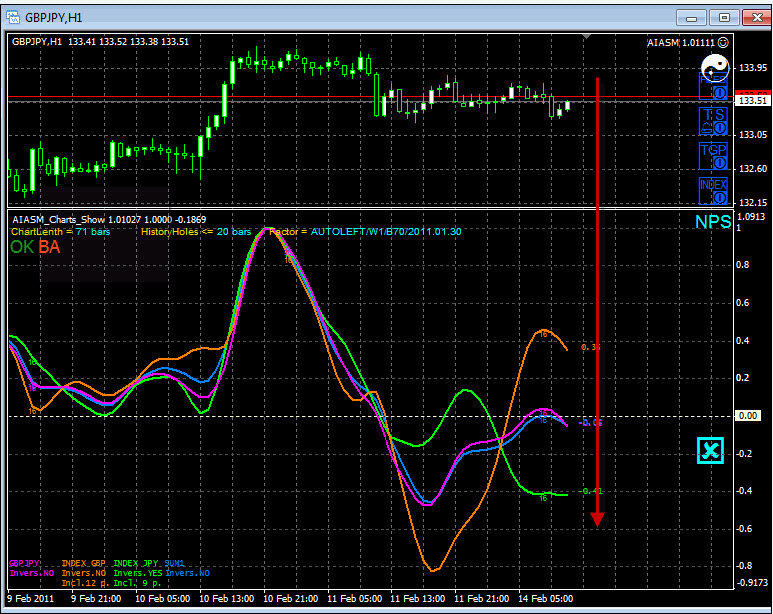Click the smiley face next to AIASM
The height and width of the screenshot is (614, 773).
click(x=723, y=42)
